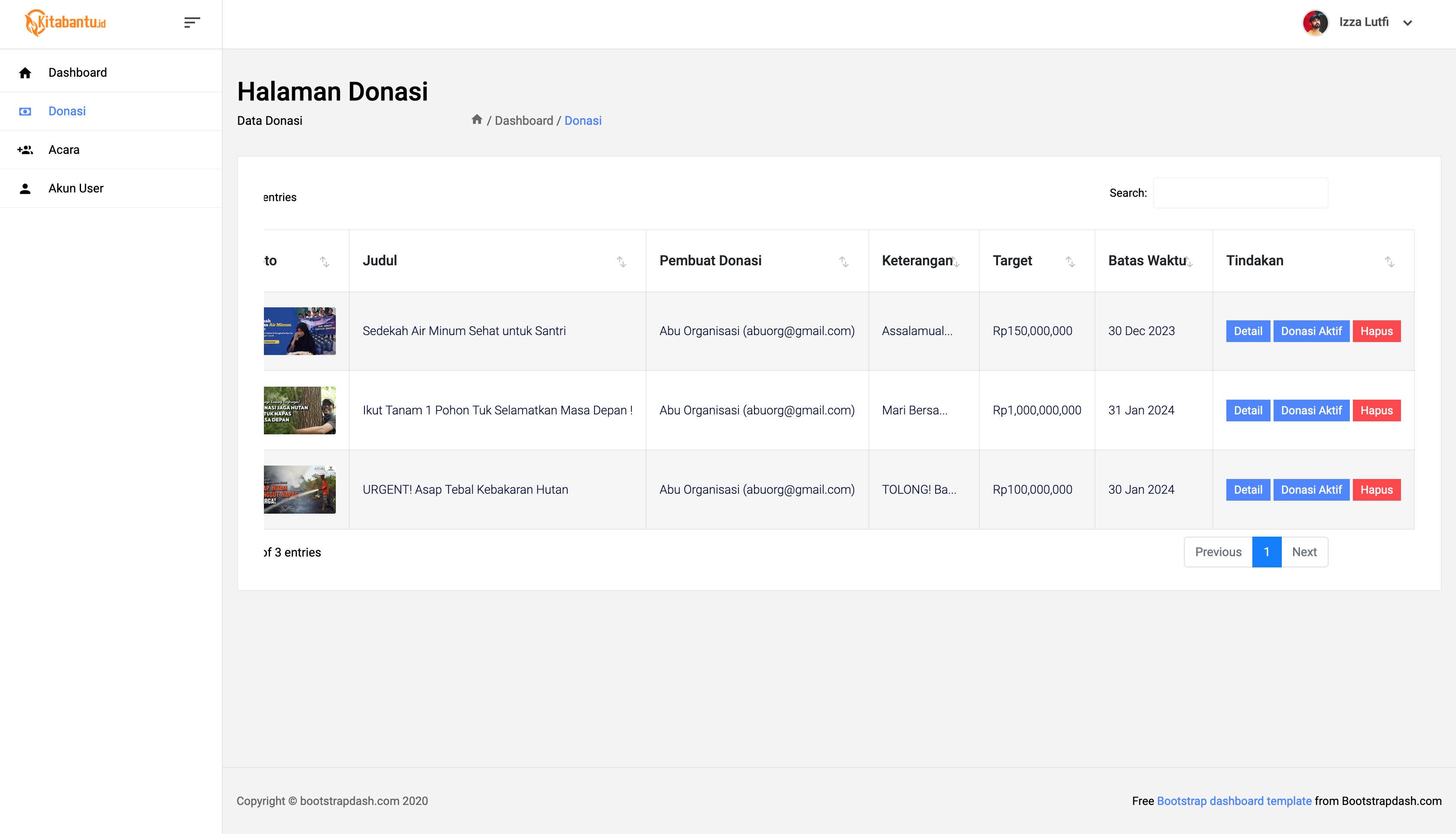Sort table by Judul column arrows

point(621,261)
